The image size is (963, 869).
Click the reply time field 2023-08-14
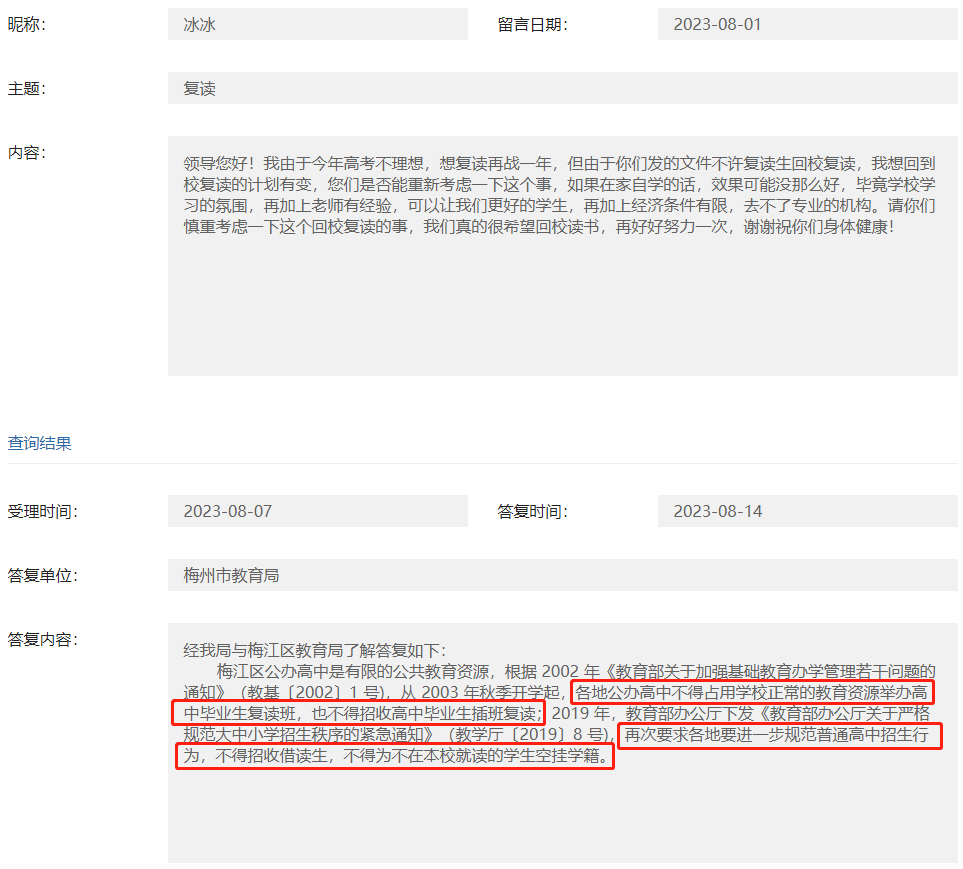pos(808,511)
